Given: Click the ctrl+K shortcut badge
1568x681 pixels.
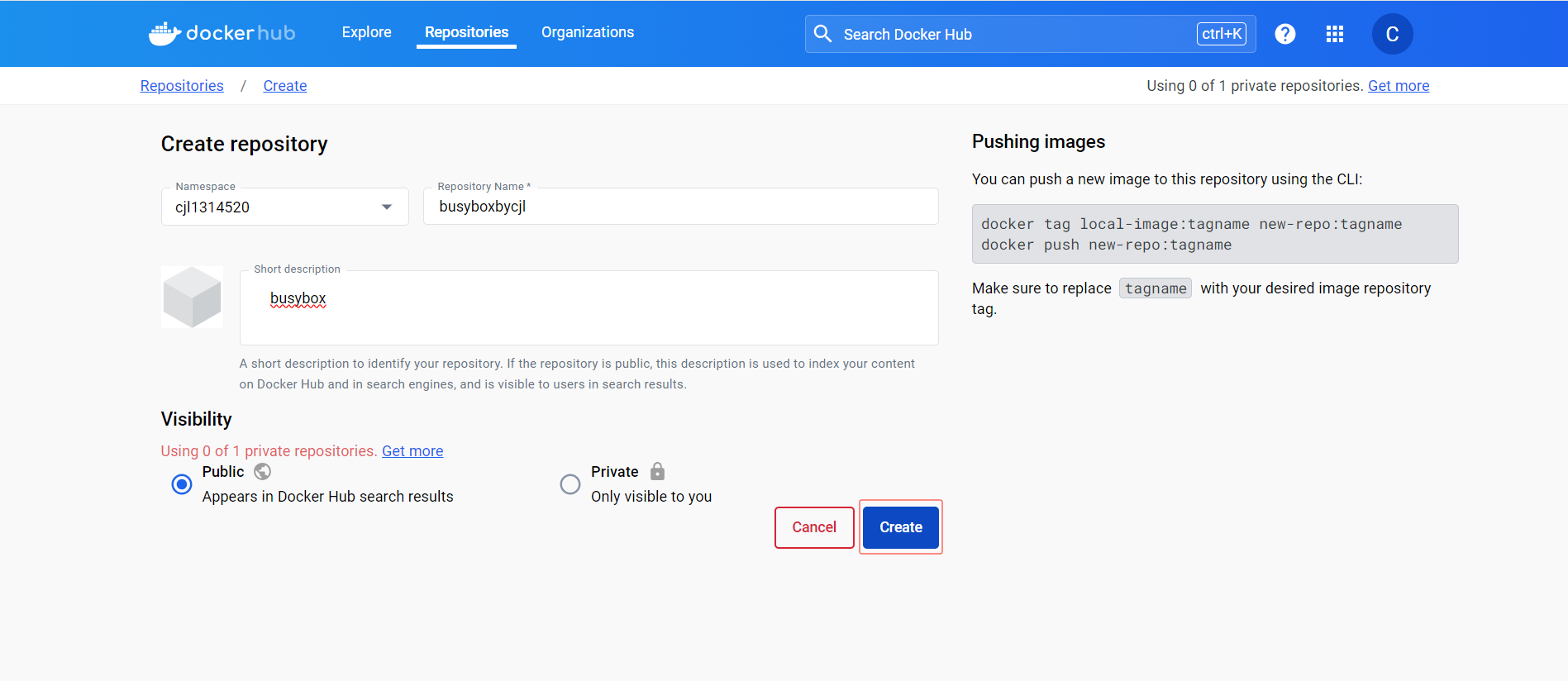Looking at the screenshot, I should click(1222, 34).
